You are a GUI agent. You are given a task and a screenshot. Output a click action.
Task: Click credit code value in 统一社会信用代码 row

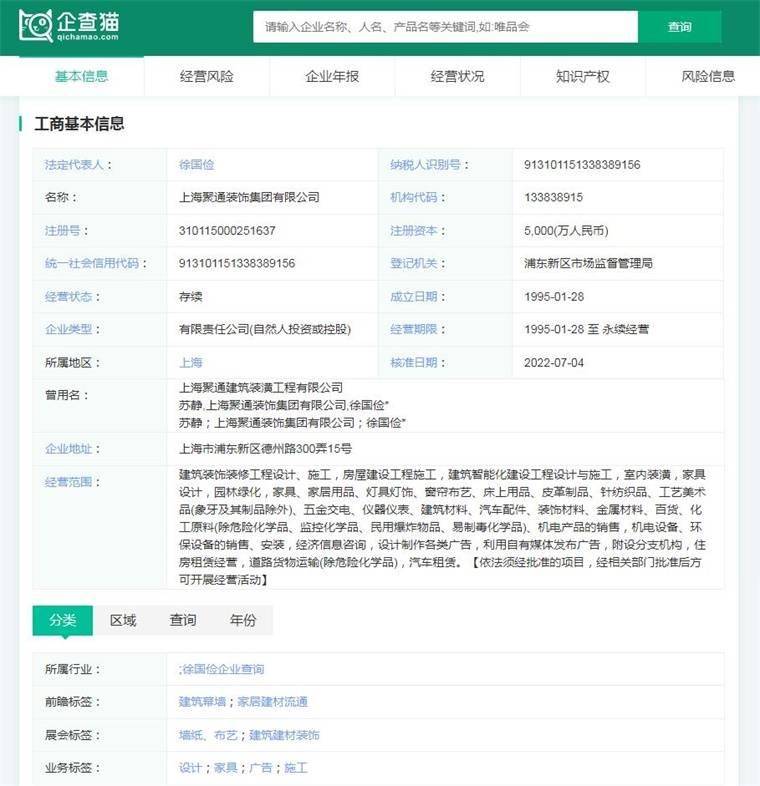point(237,263)
